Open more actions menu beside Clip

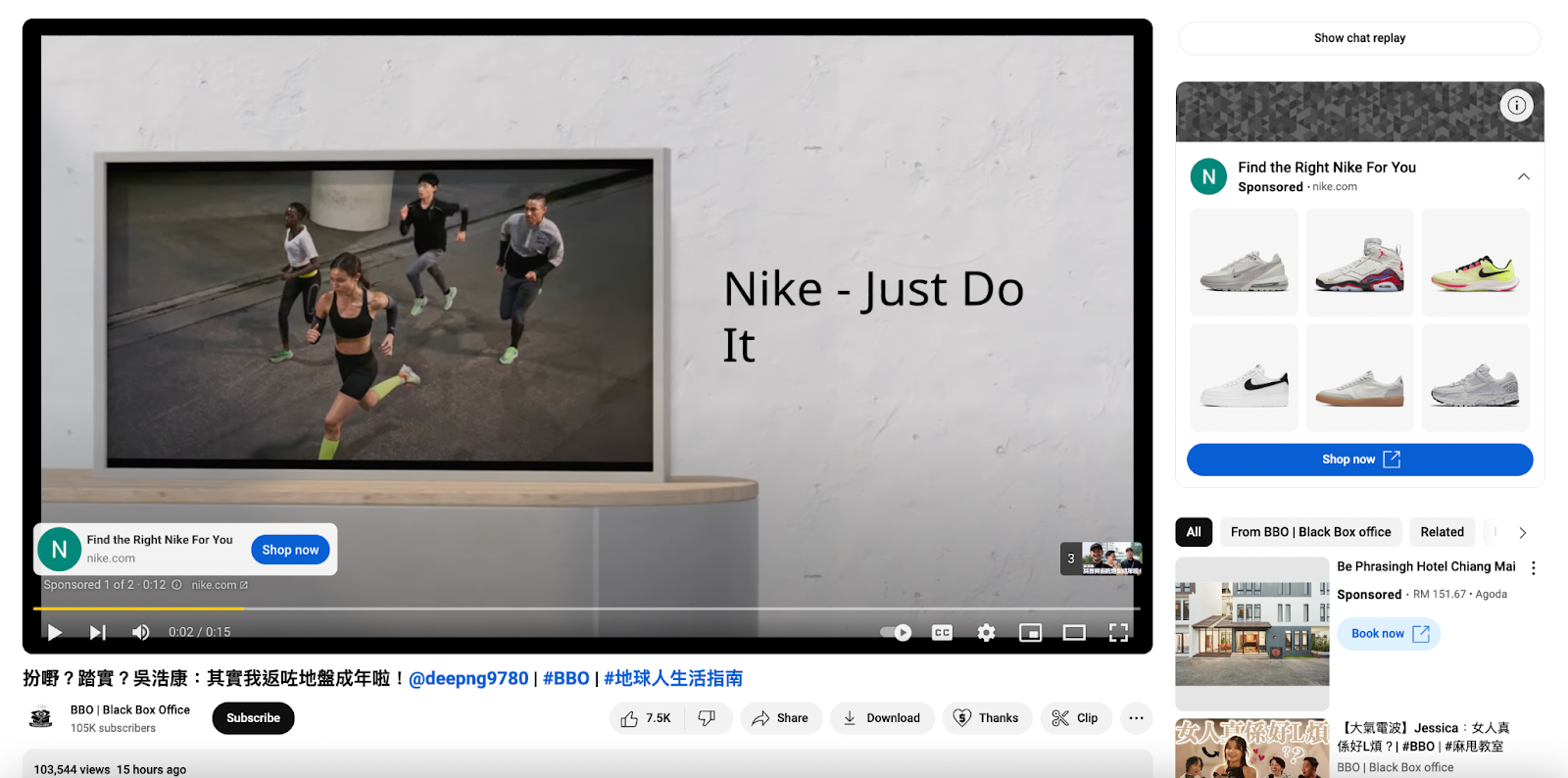click(x=1136, y=718)
